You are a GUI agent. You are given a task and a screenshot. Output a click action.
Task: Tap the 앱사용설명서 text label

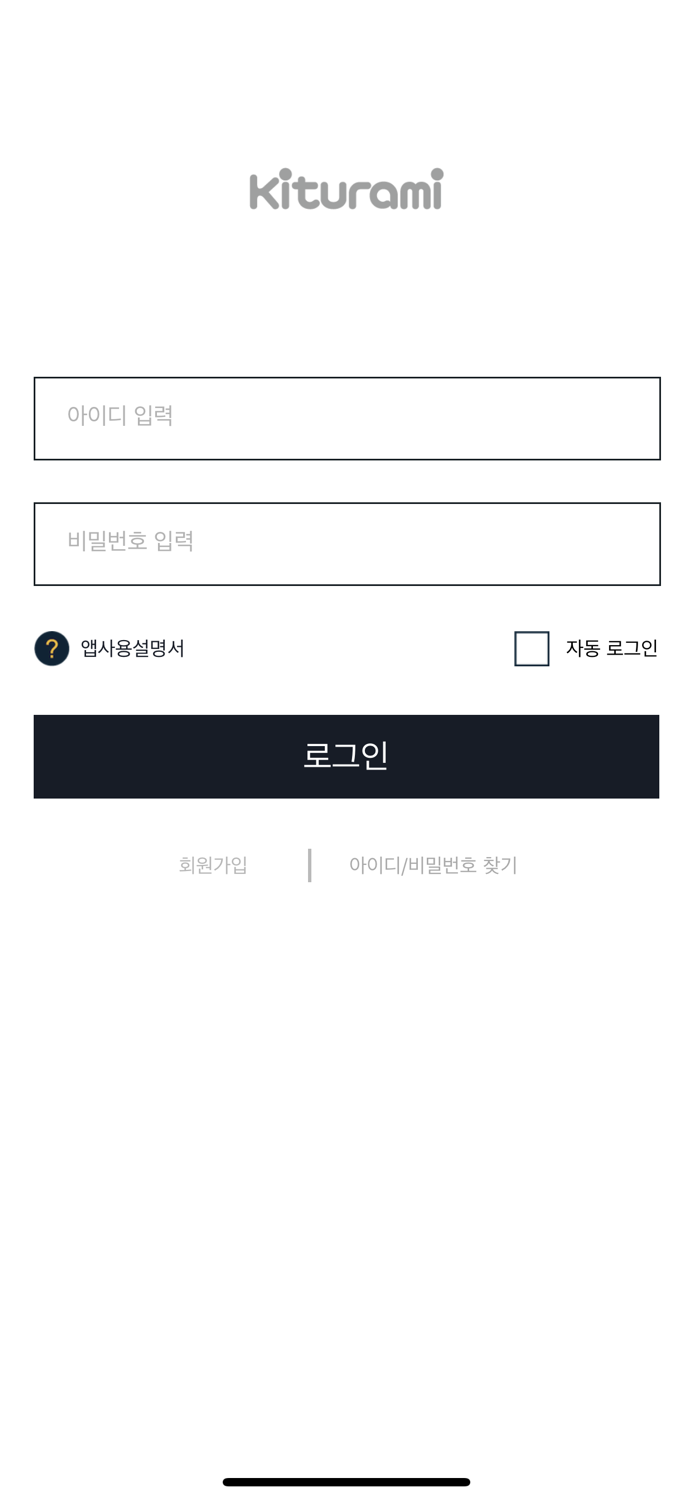[x=132, y=648]
